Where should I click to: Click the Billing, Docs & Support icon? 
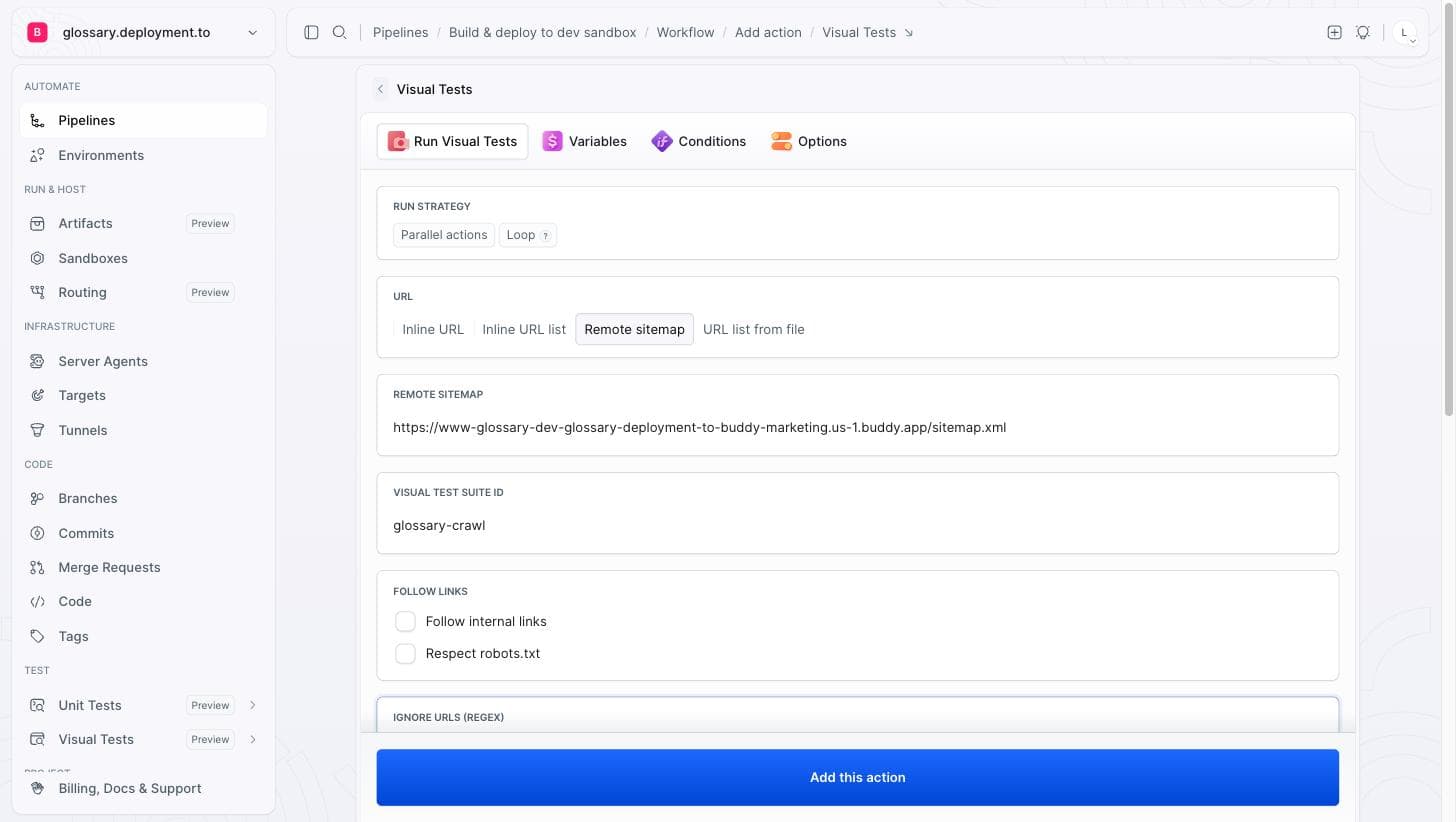(37, 788)
